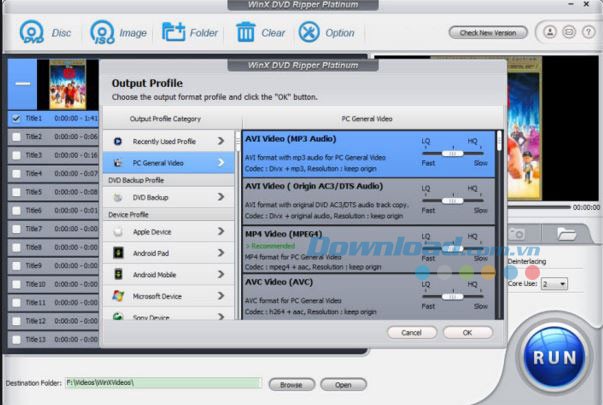Click the Android Pad icon
Viewport: 603px width, 405px height.
(119, 252)
